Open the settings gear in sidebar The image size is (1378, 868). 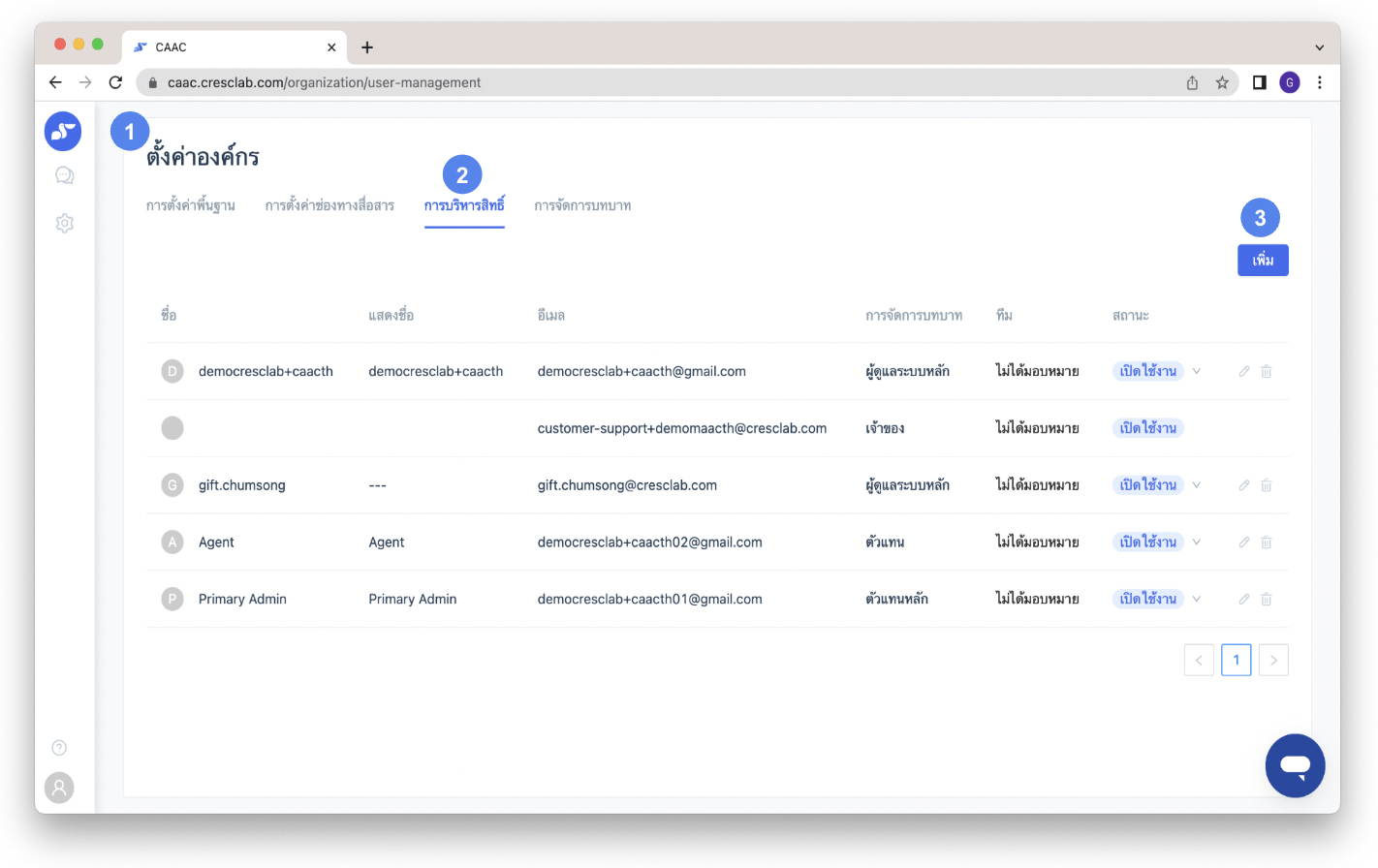(x=64, y=223)
